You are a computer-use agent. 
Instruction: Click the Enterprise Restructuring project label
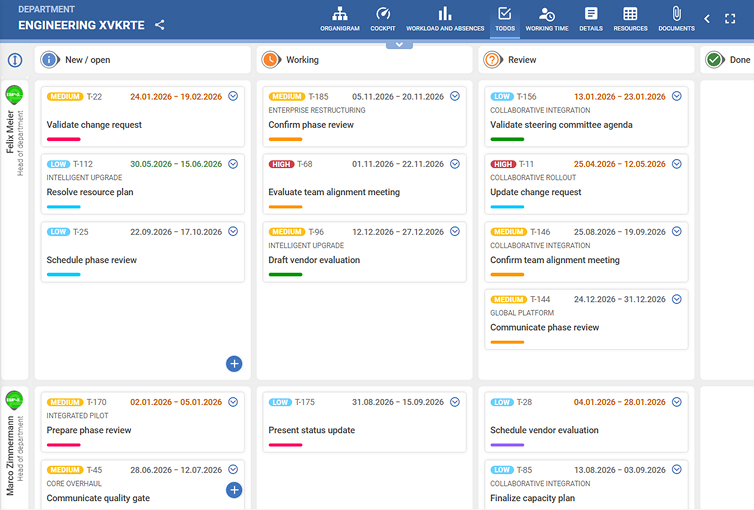point(317,111)
